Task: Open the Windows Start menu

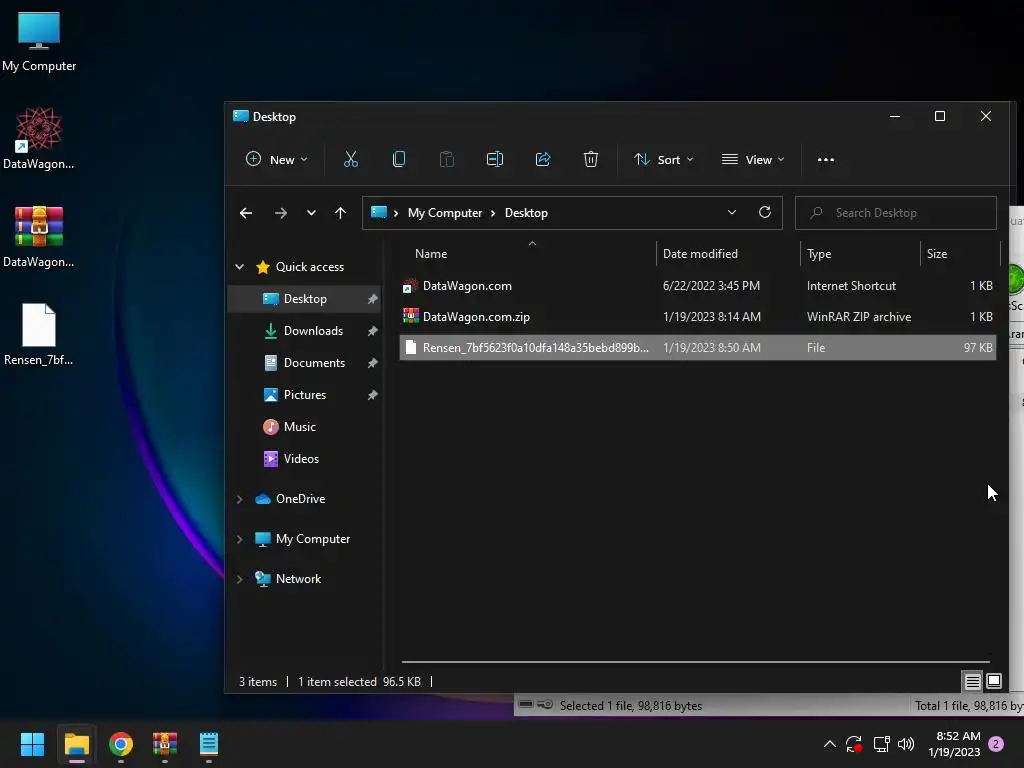Action: pos(32,744)
